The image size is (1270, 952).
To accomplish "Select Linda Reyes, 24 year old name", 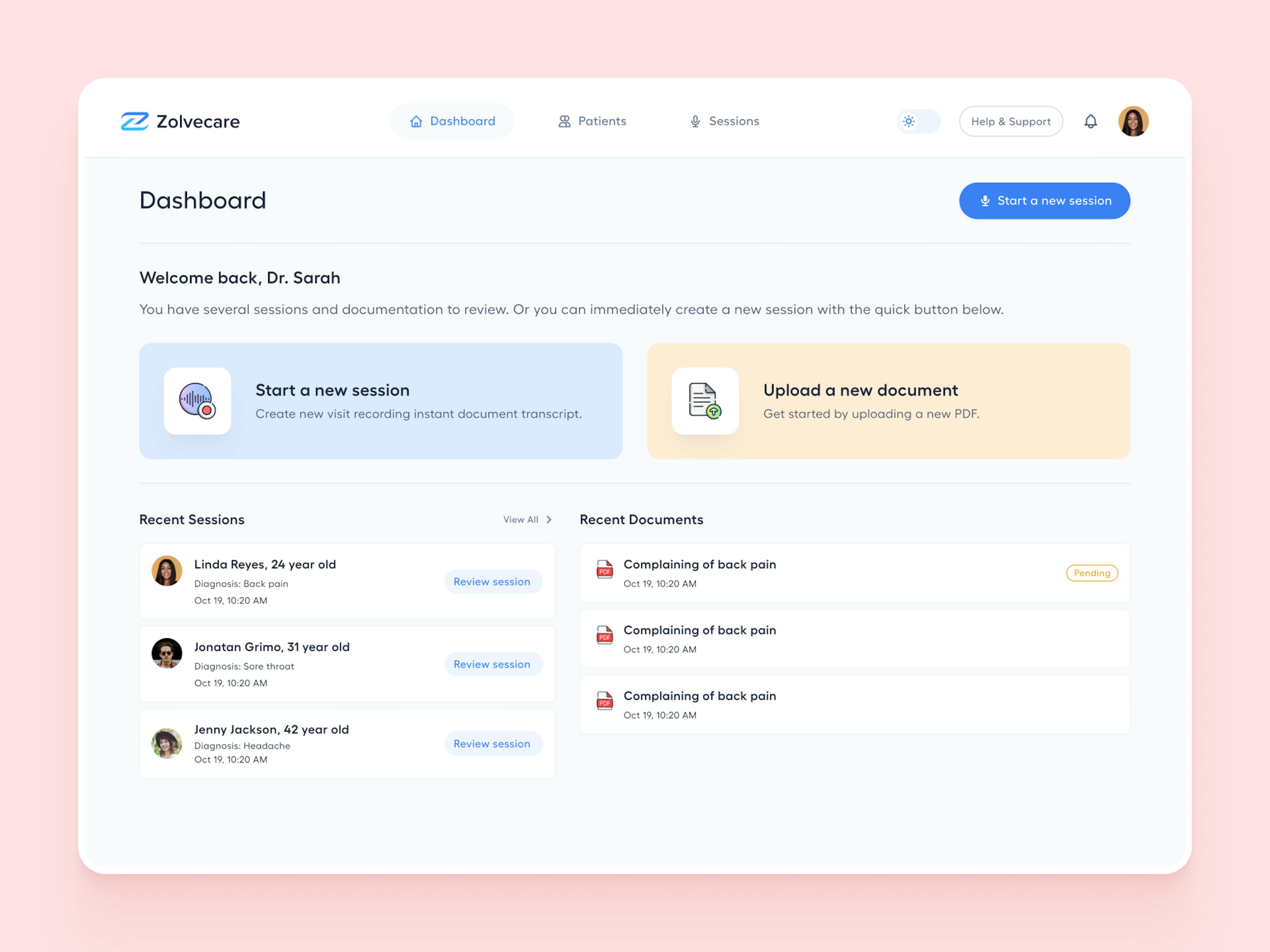I will [x=265, y=564].
